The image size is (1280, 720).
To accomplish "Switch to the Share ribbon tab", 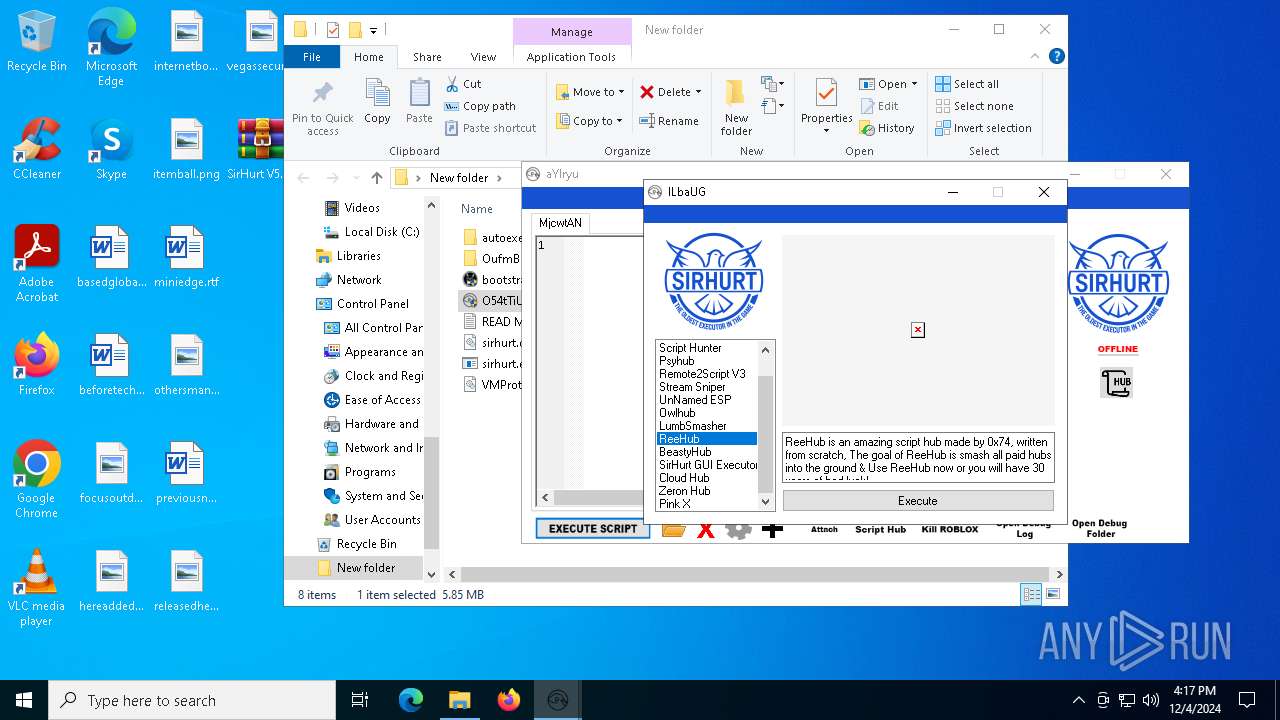I will pyautogui.click(x=427, y=57).
